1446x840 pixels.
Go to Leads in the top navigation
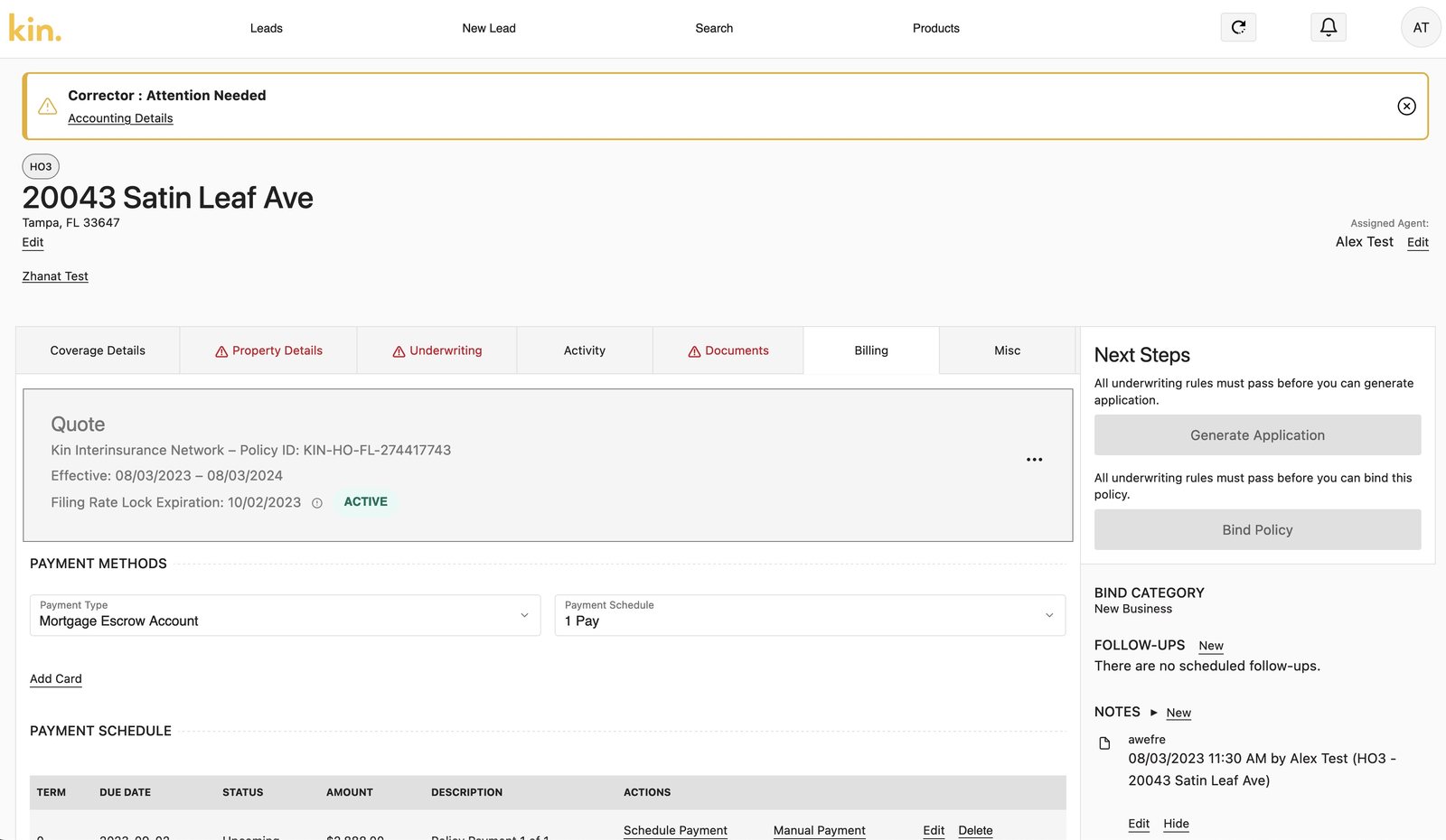pos(267,28)
